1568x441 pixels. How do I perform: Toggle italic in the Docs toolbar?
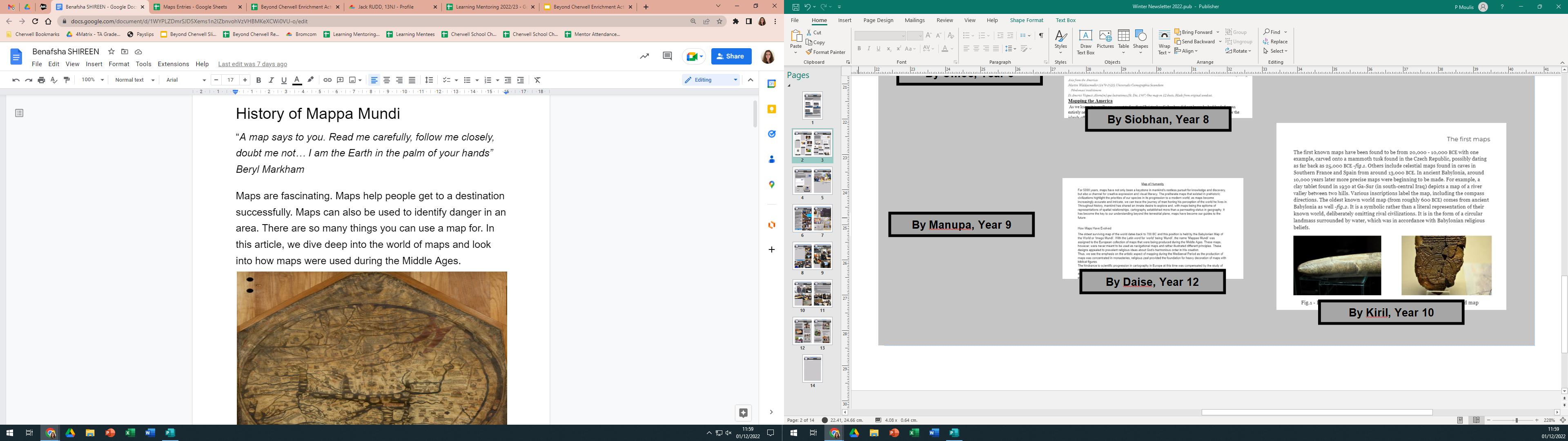[272, 80]
